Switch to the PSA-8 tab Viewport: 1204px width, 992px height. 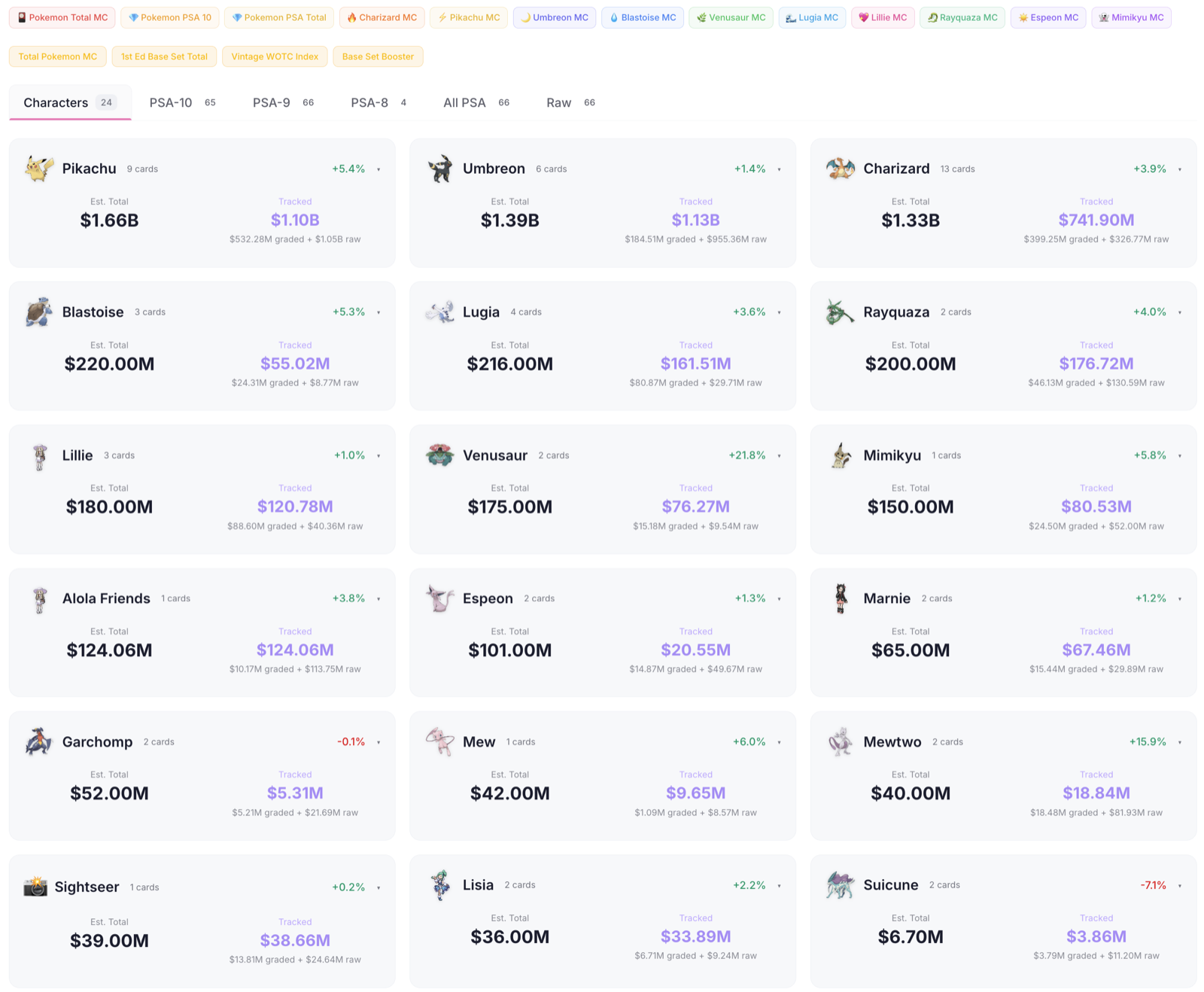379,102
